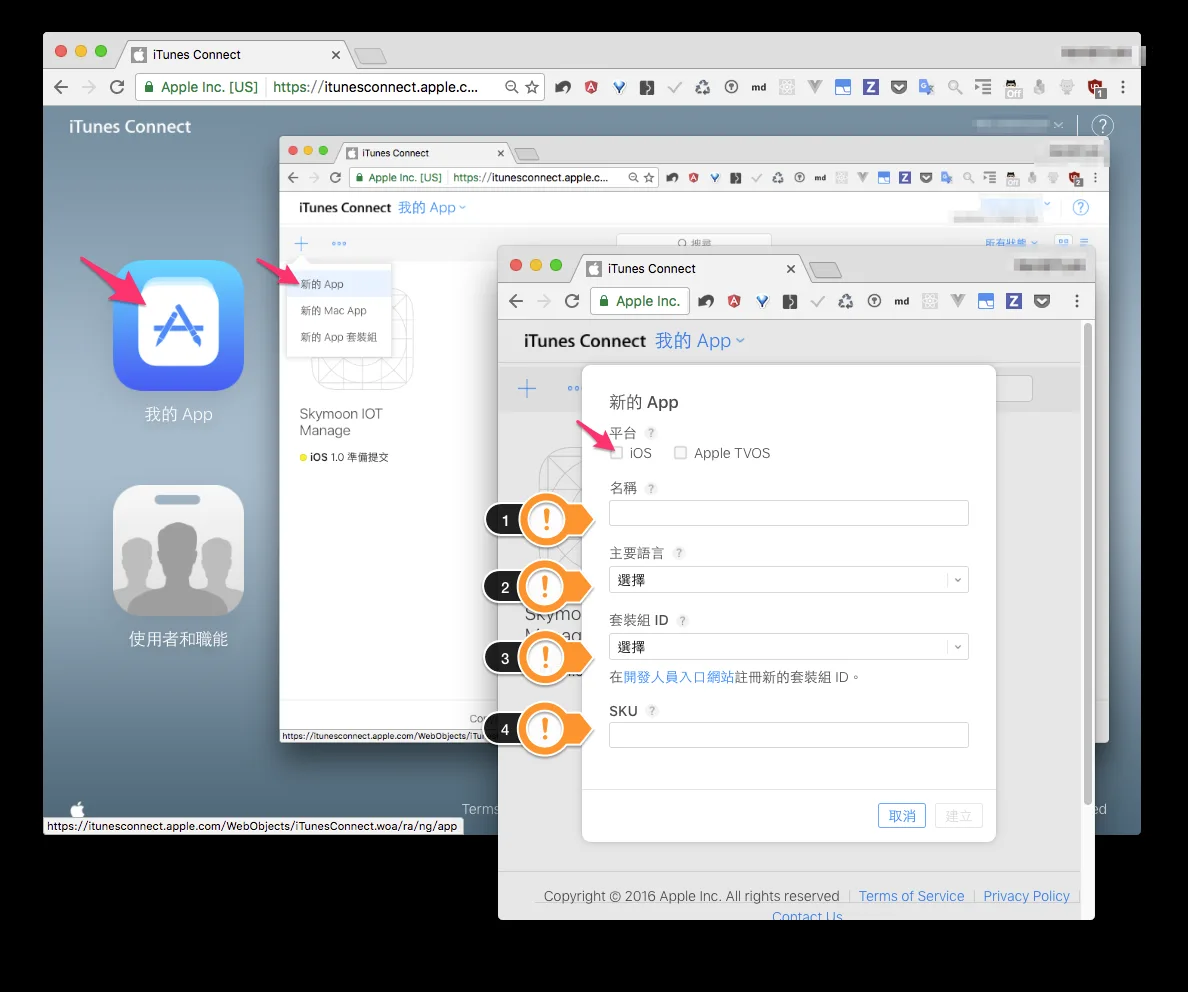
Task: Click the front window vertical scrollbar
Action: point(1088,563)
